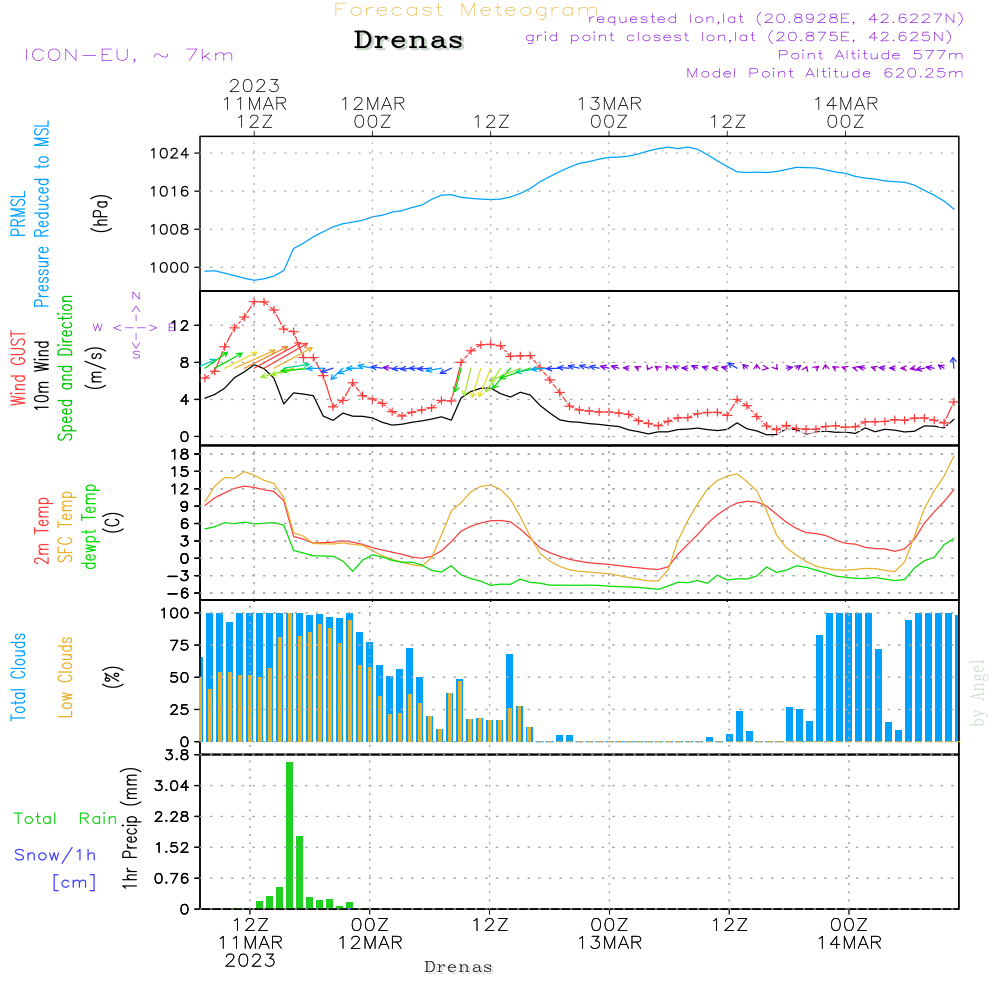Click the 8 value on wind axis
1000x1000 pixels.
coord(185,363)
